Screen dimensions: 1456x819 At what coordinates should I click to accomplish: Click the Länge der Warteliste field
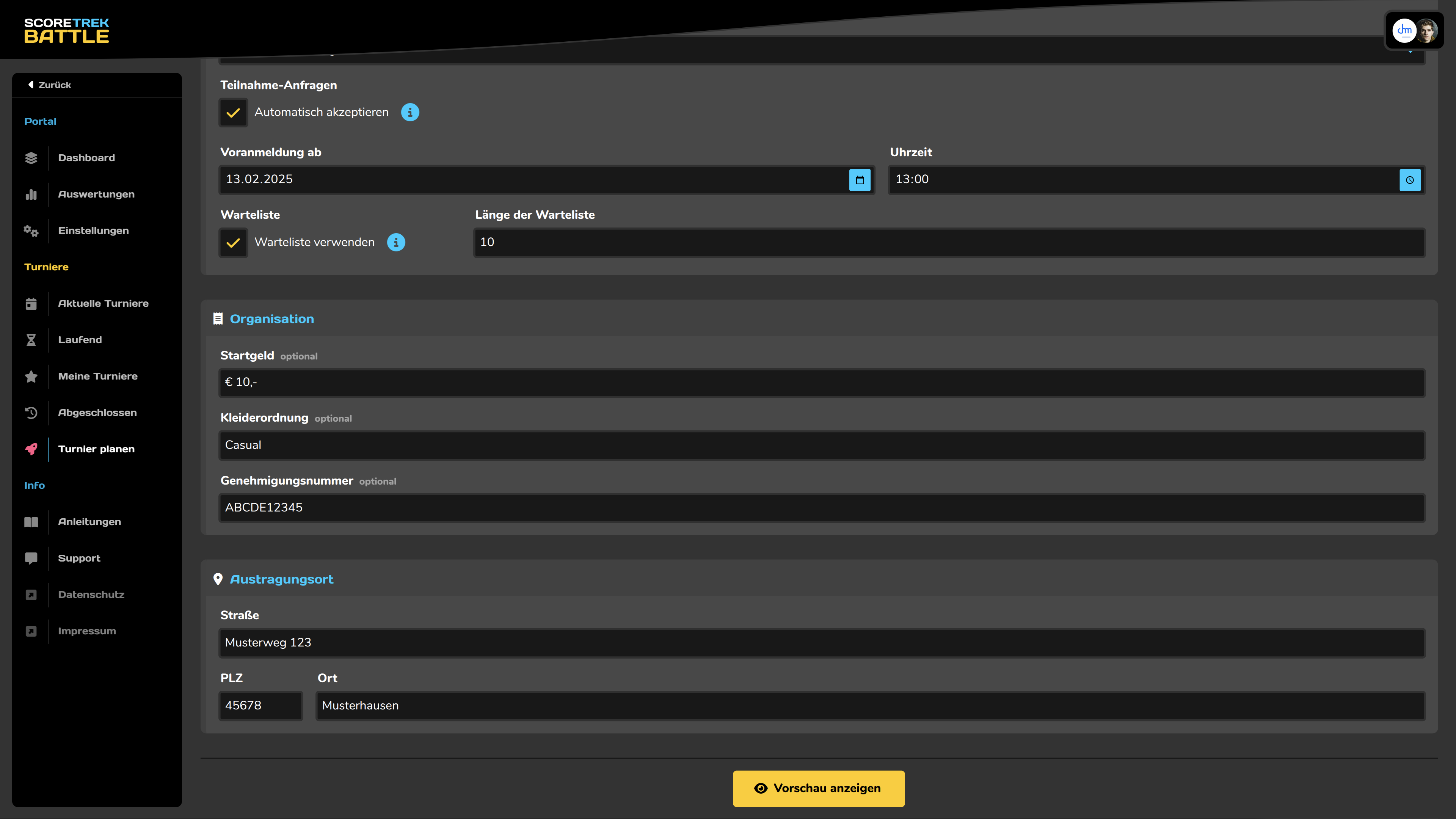948,243
